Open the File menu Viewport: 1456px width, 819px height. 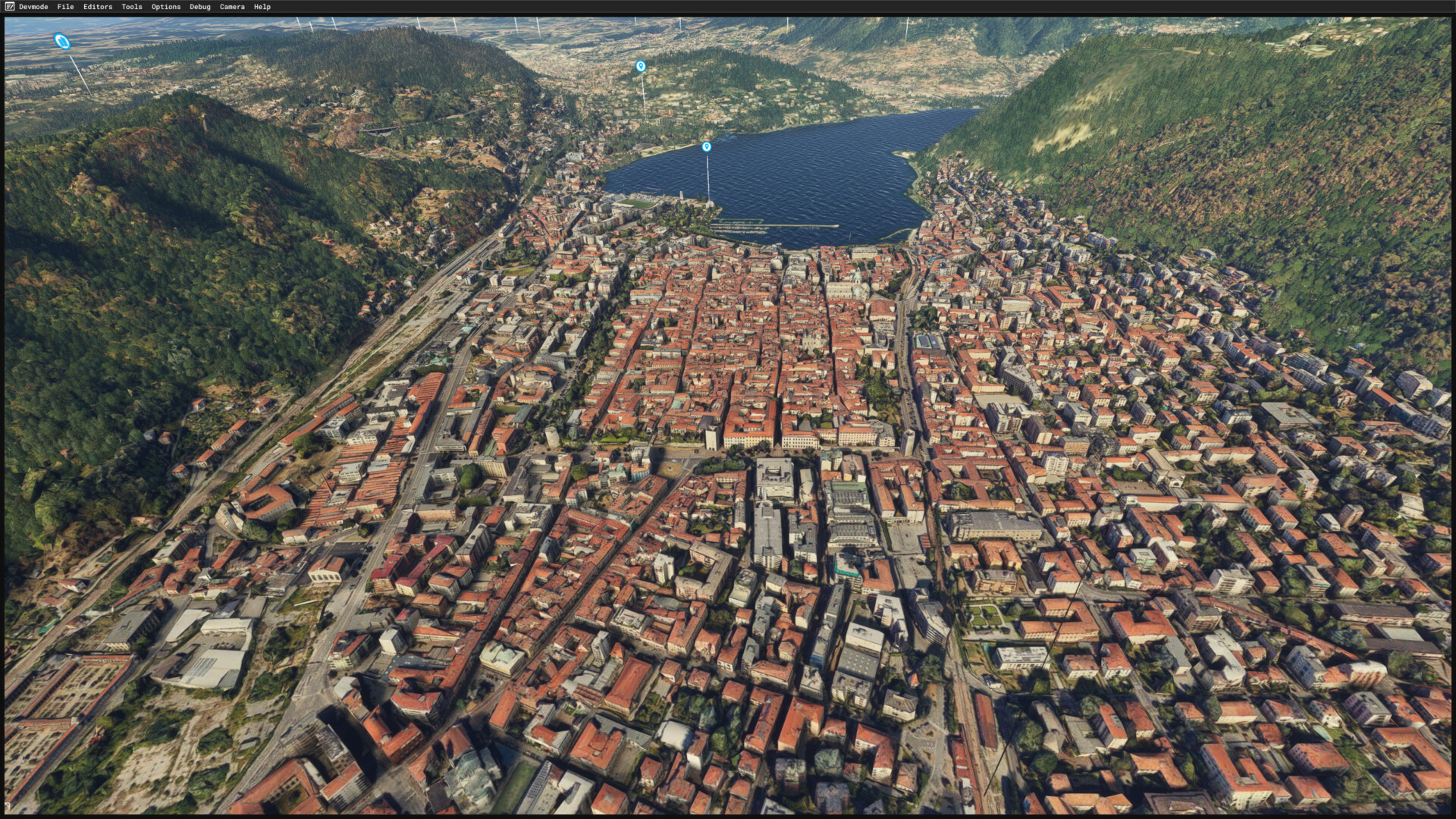pyautogui.click(x=65, y=7)
